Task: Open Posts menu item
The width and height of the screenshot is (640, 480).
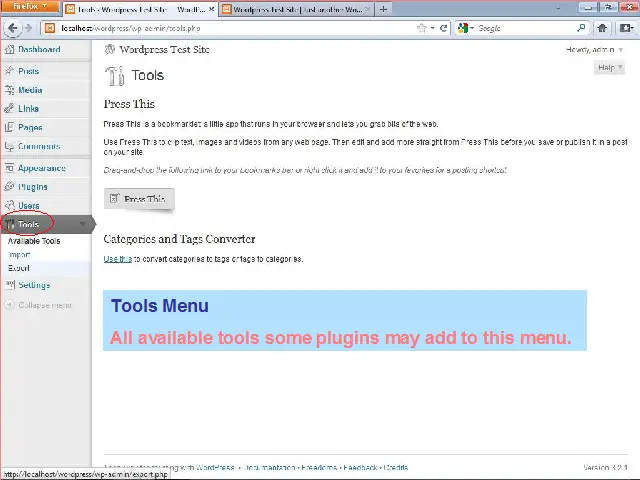Action: pyautogui.click(x=29, y=71)
